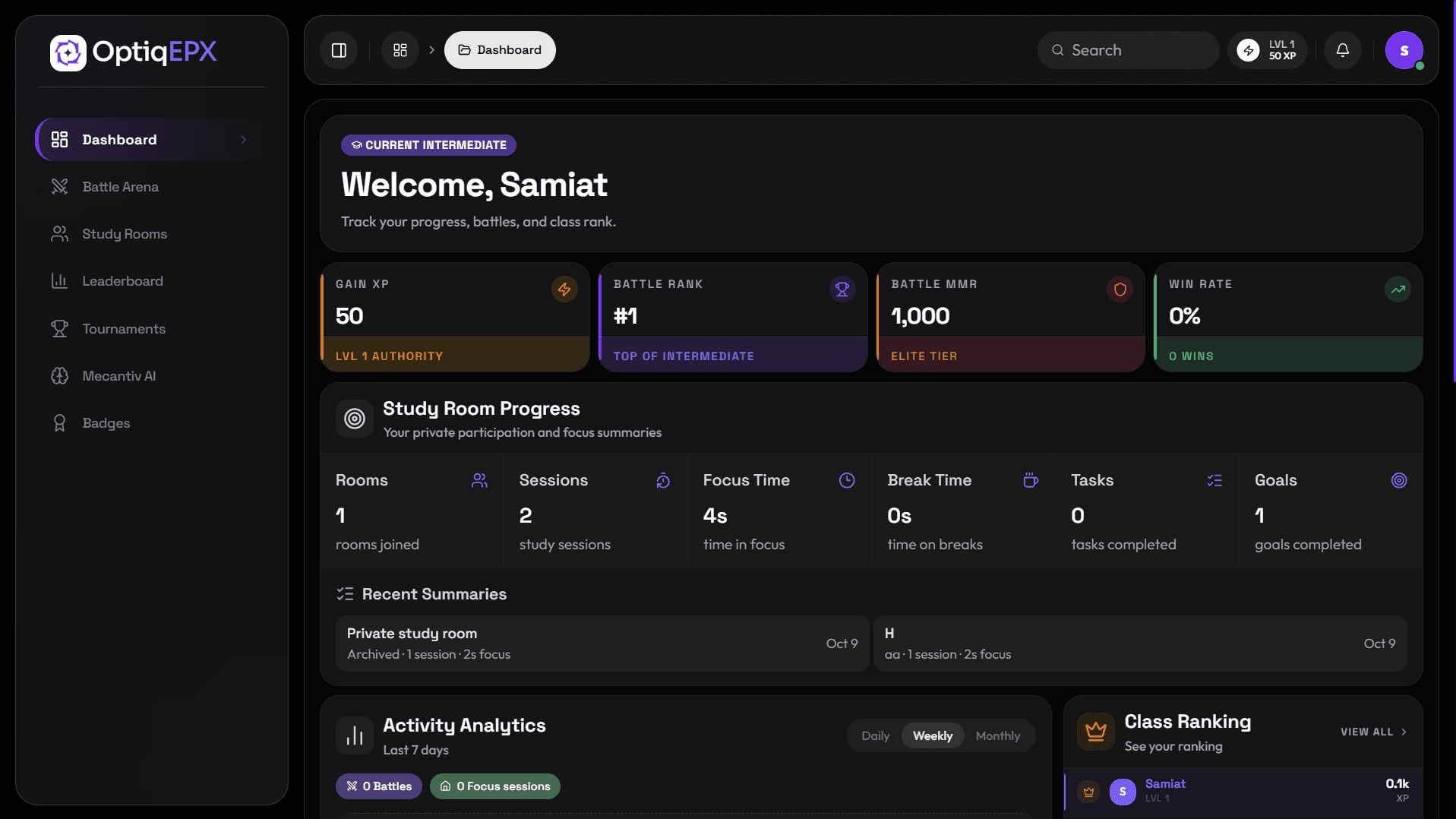Click the OptiqEPX logo icon
Image resolution: width=1456 pixels, height=819 pixels.
[68, 52]
